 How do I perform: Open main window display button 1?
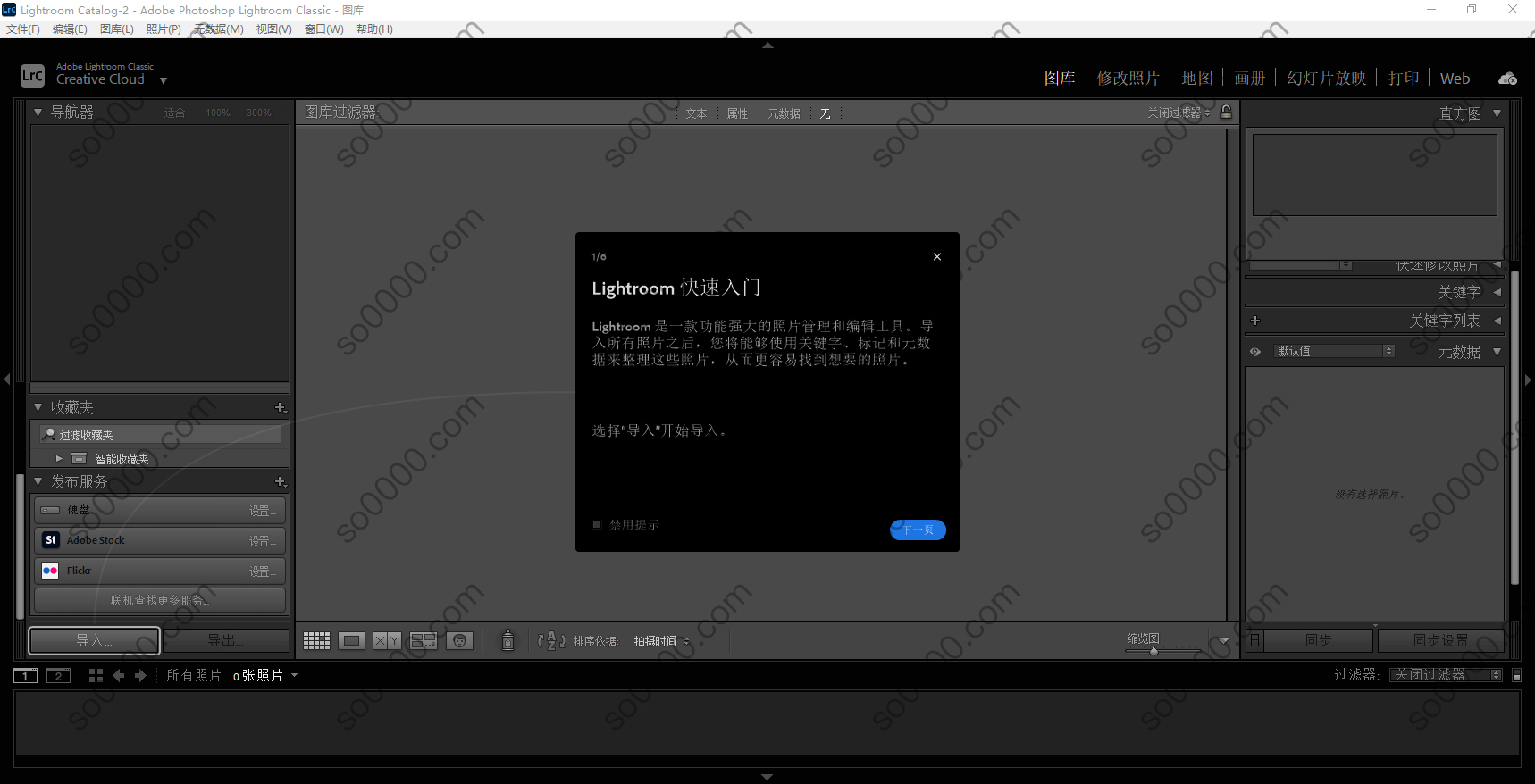[26, 676]
